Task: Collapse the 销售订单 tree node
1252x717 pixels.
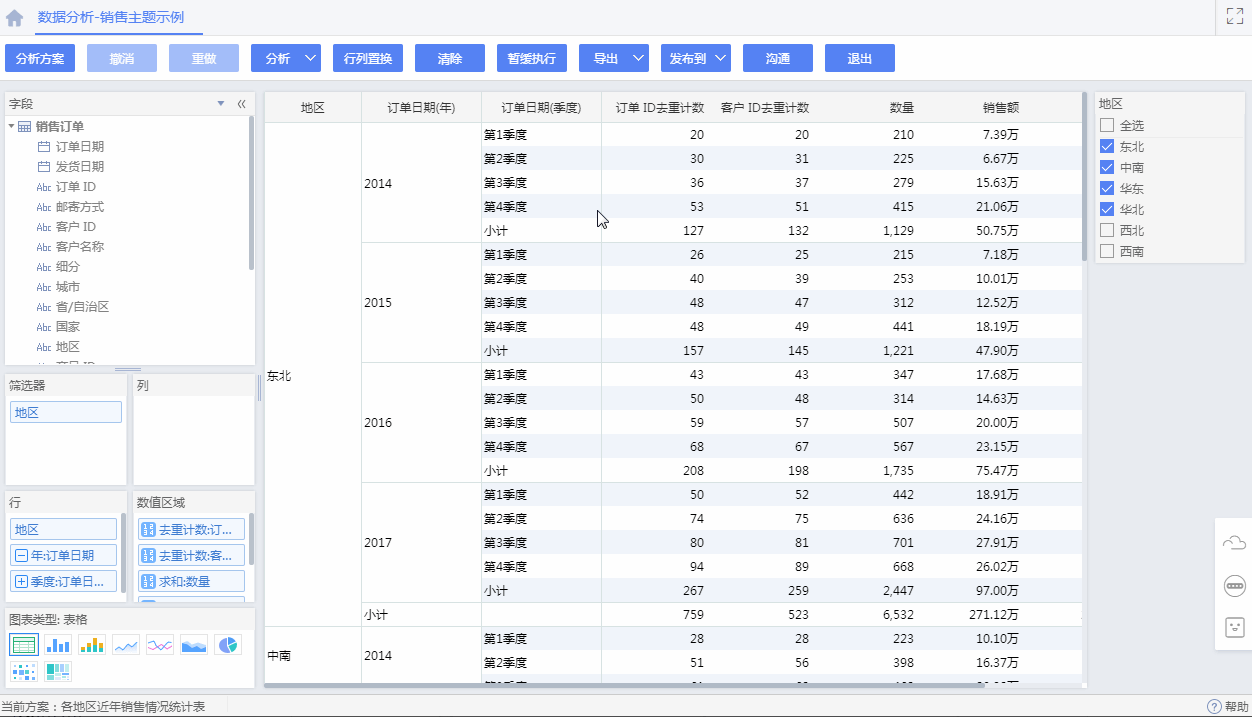Action: [11, 126]
